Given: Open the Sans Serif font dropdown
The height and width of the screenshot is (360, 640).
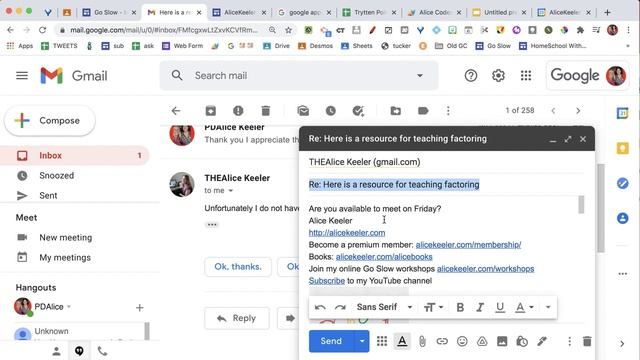Looking at the screenshot, I should coord(384,307).
